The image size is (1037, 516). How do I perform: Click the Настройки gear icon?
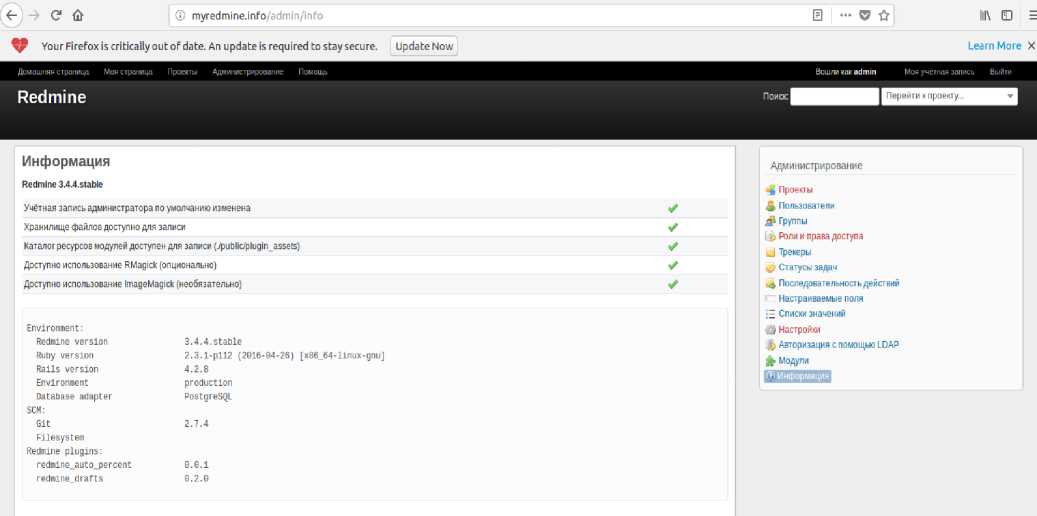[x=770, y=329]
